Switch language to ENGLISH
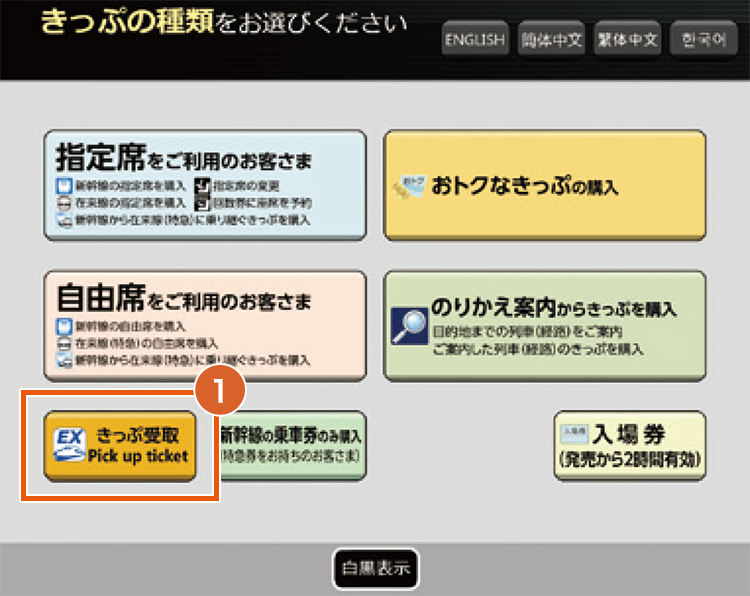Viewport: 750px width, 596px height. pos(474,39)
